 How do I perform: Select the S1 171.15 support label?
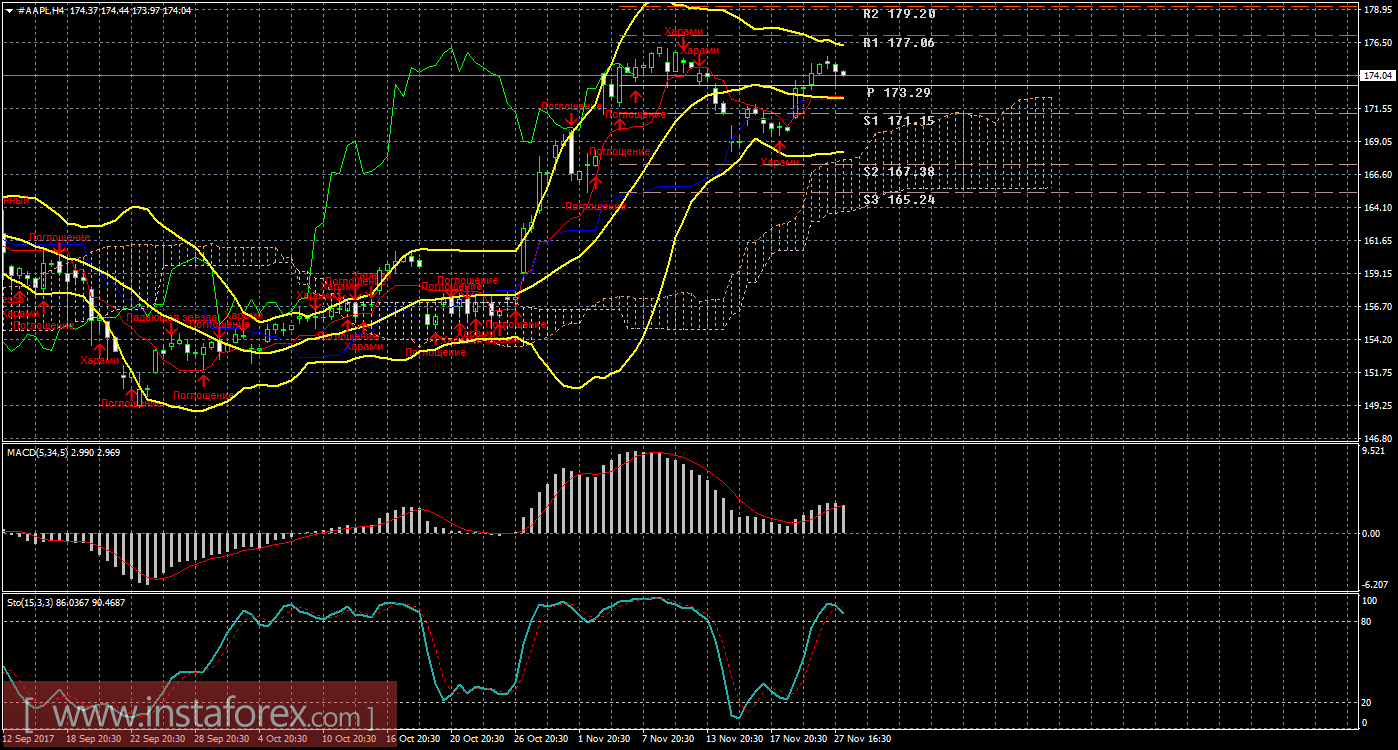click(899, 121)
